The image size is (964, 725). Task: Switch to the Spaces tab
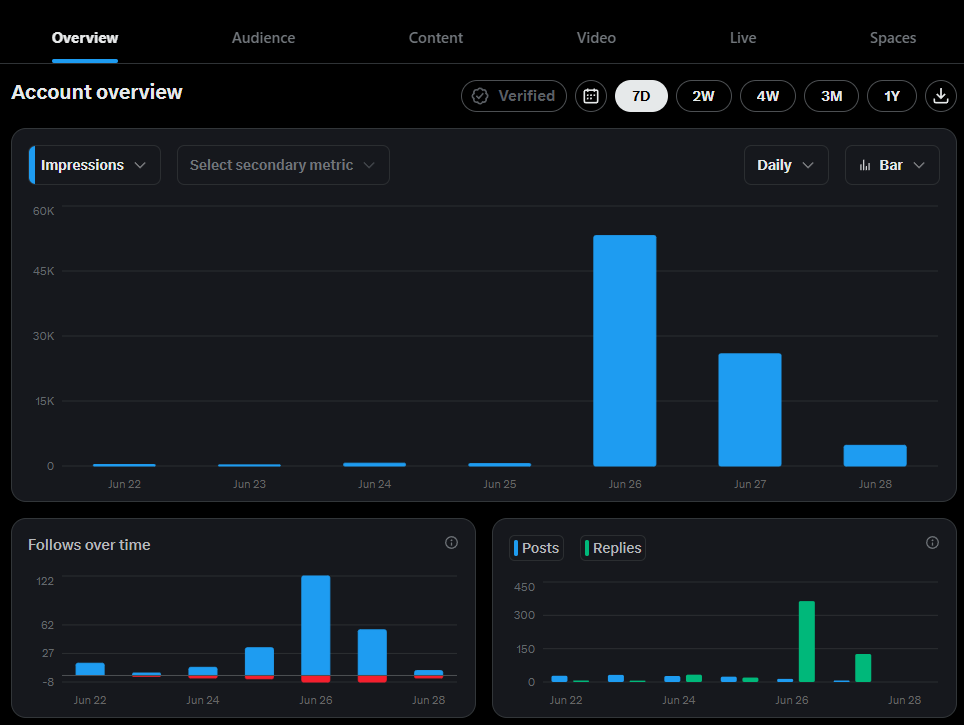coord(893,38)
